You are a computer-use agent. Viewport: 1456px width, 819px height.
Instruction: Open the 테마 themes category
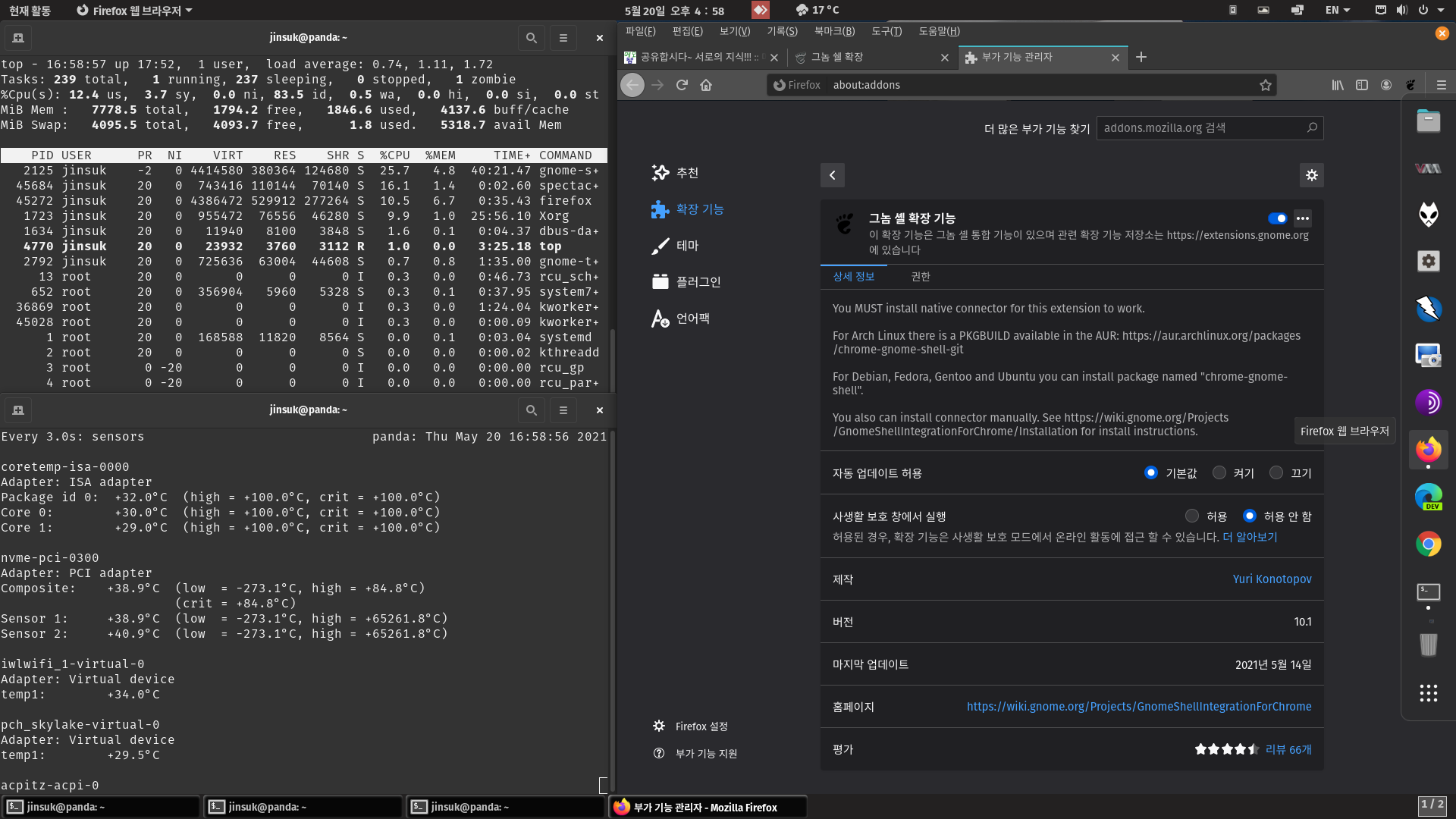pos(675,246)
